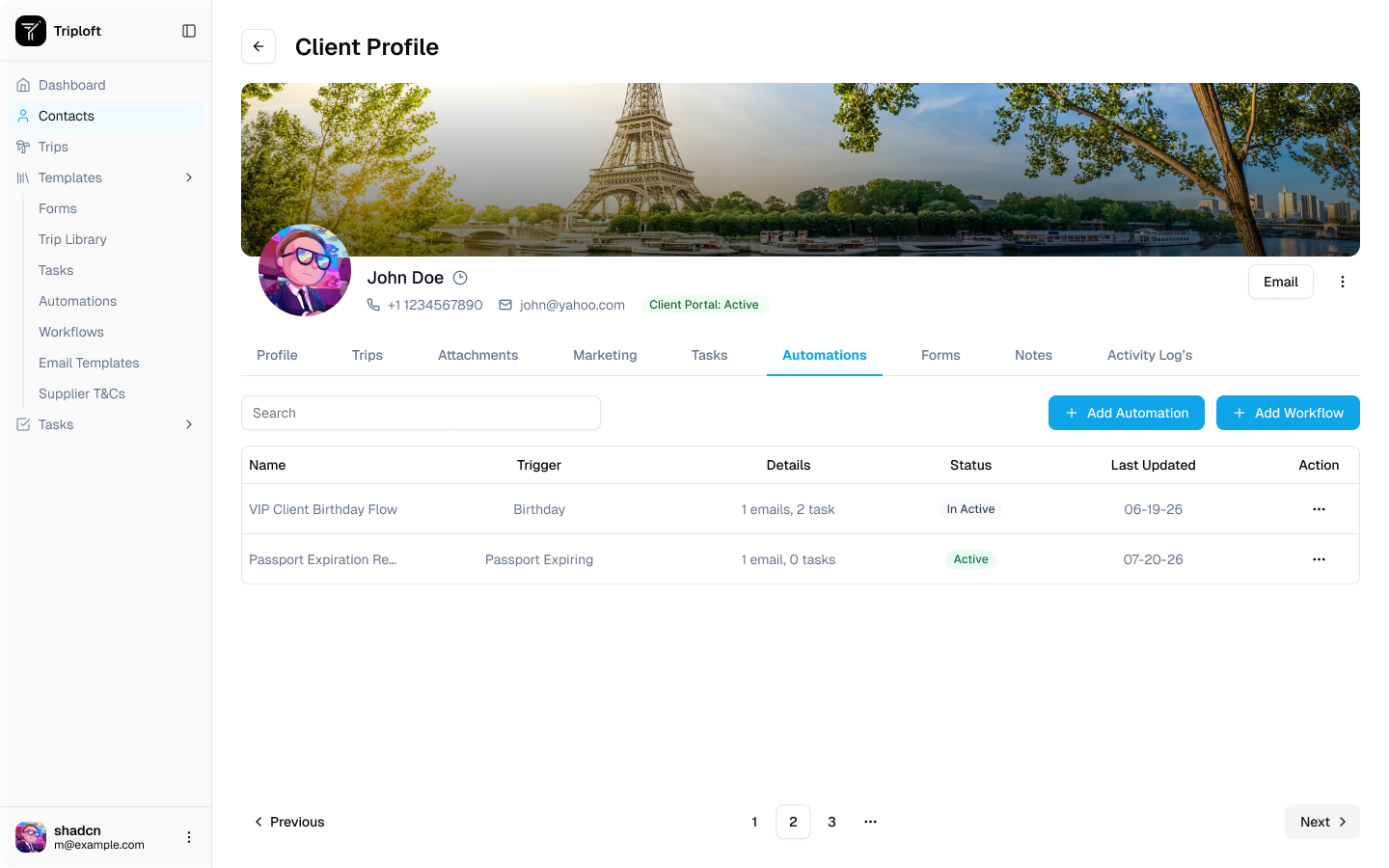The width and height of the screenshot is (1389, 868).
Task: Click the 06-19-26 date cell
Action: point(1153,509)
